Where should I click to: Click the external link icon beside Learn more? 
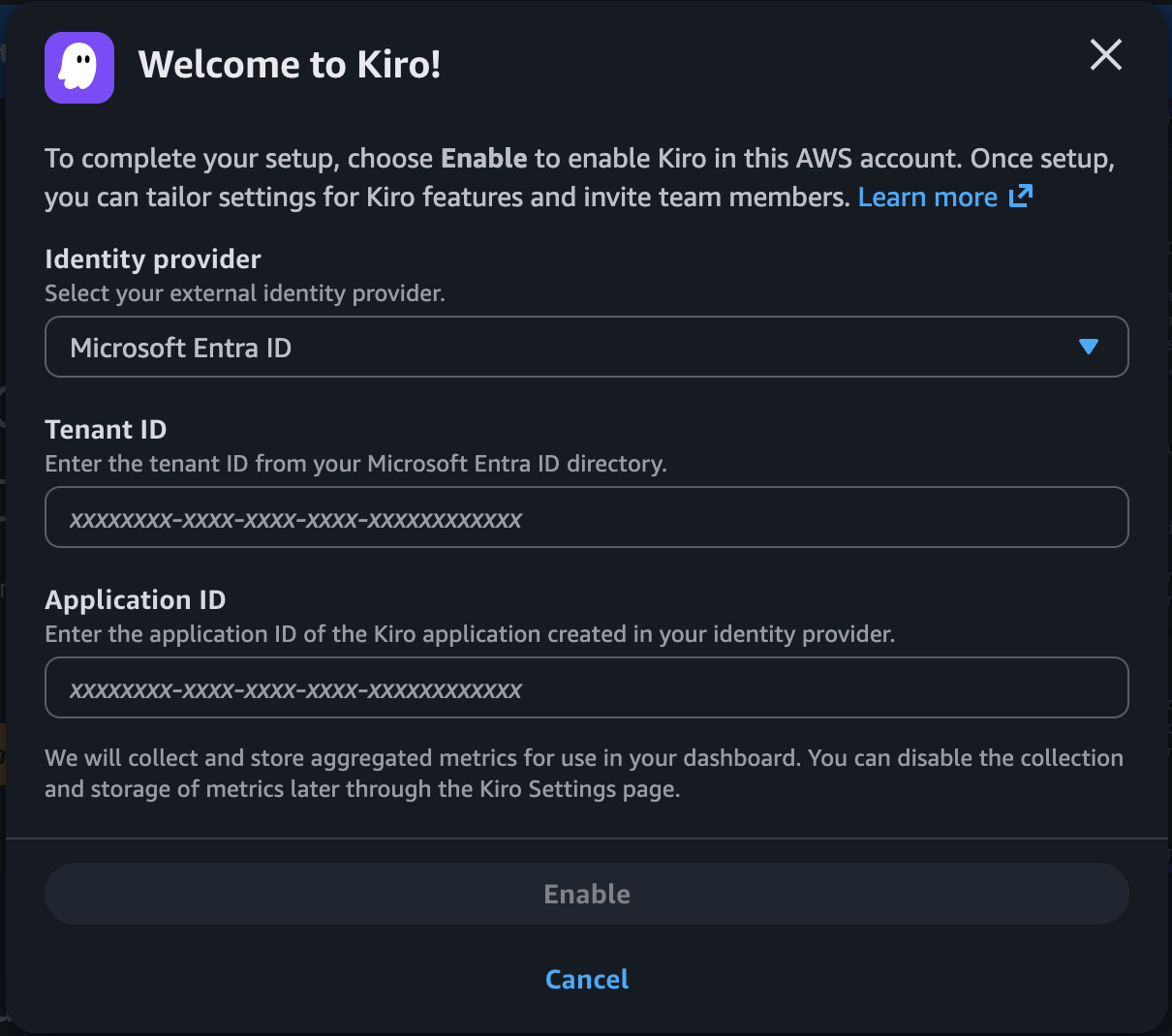coord(1021,197)
